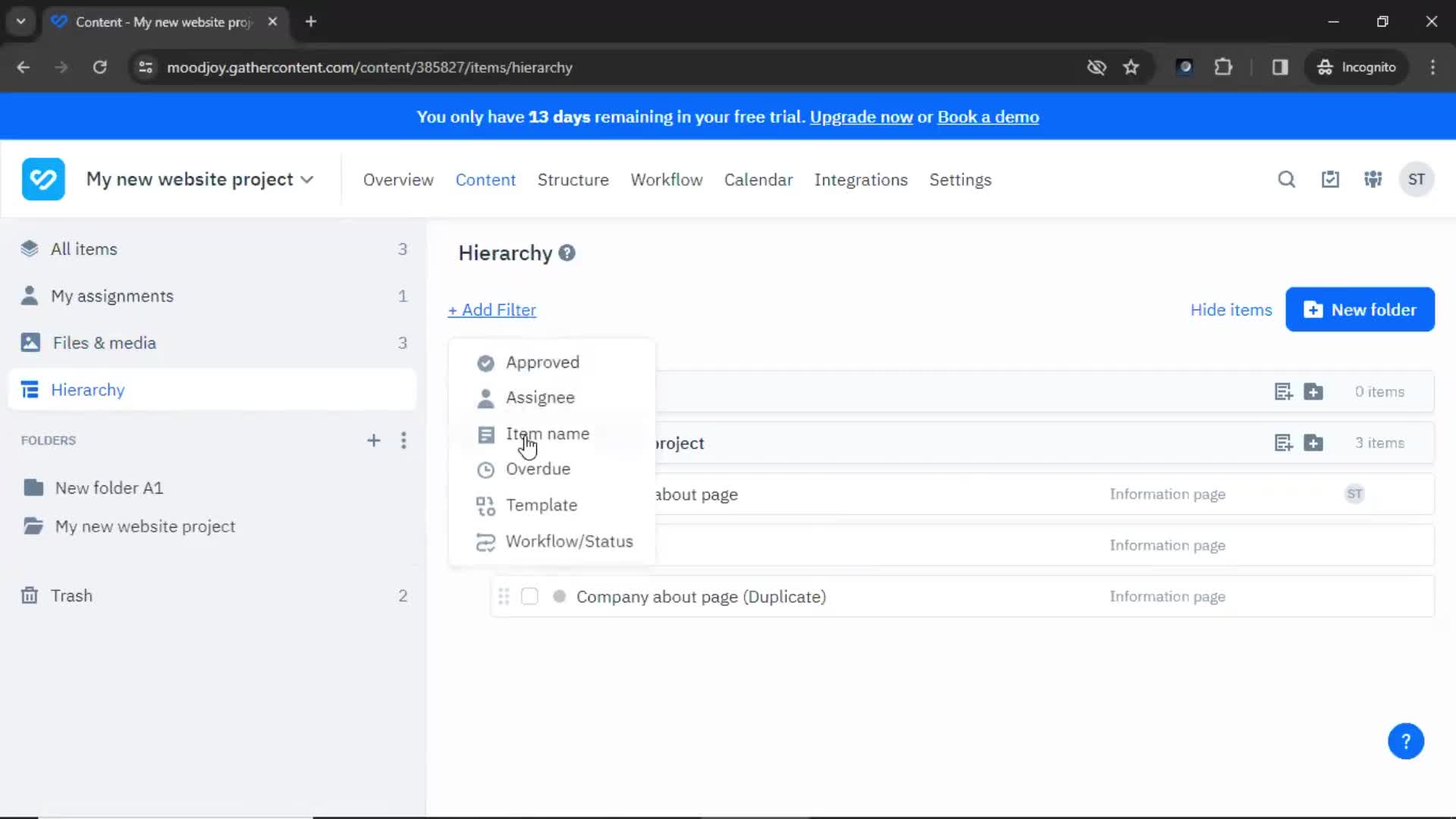Open the people/team icon in header

pos(1373,180)
